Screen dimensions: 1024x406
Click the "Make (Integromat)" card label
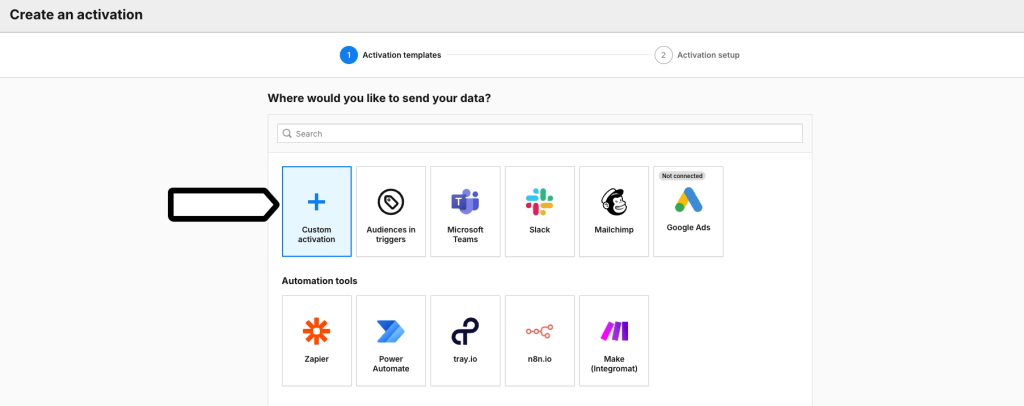[614, 364]
